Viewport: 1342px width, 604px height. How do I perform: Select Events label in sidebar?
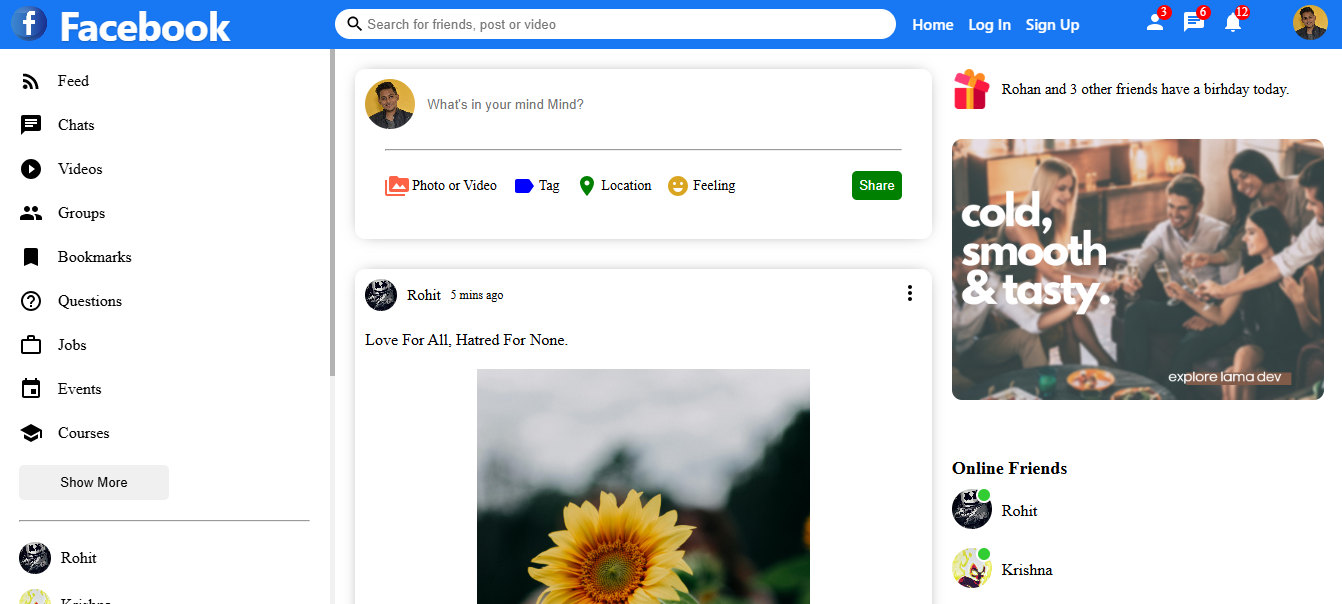80,389
